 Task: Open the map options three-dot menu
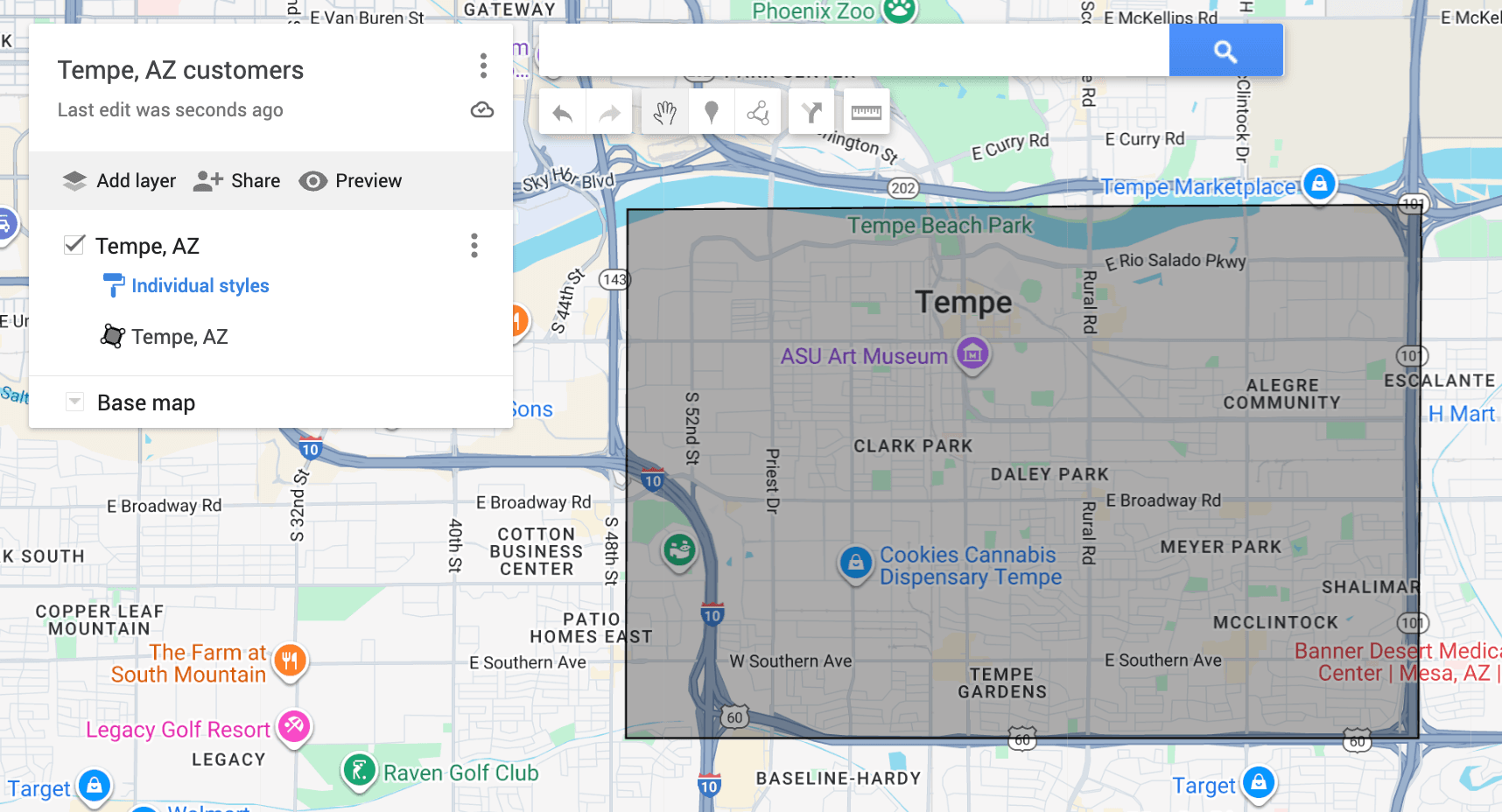point(483,66)
